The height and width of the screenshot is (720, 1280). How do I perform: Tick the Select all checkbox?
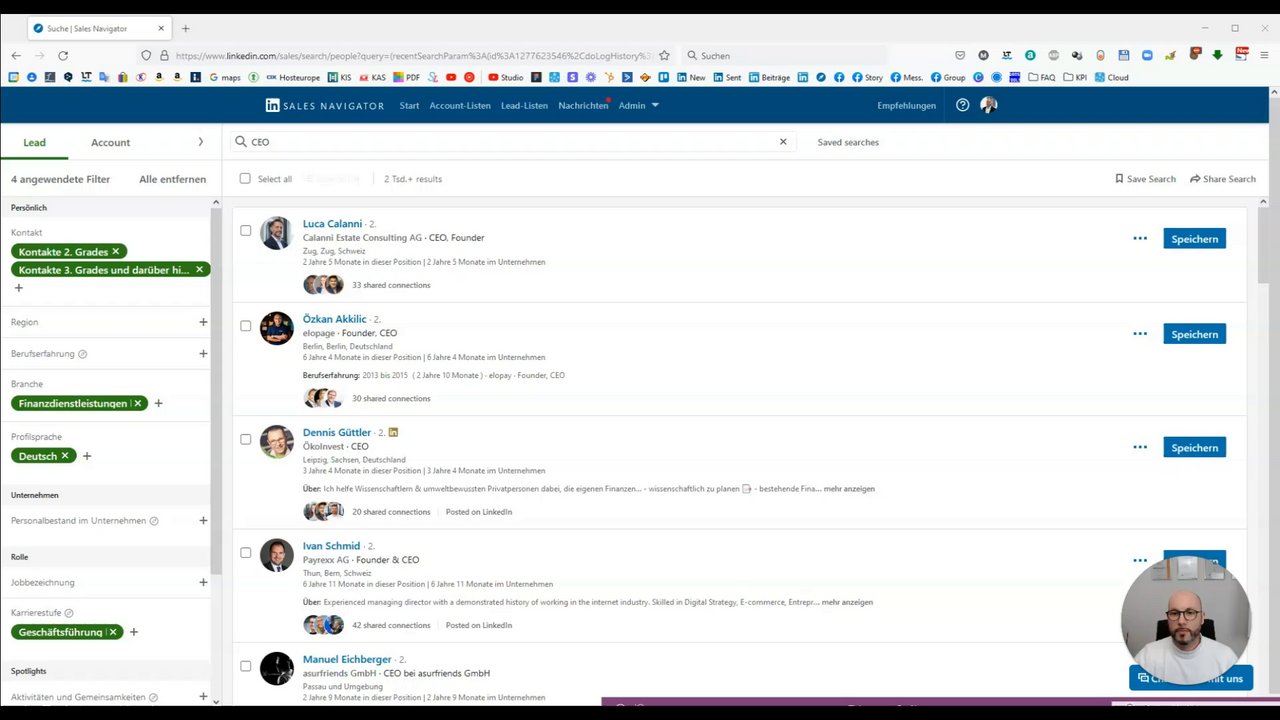coord(245,179)
